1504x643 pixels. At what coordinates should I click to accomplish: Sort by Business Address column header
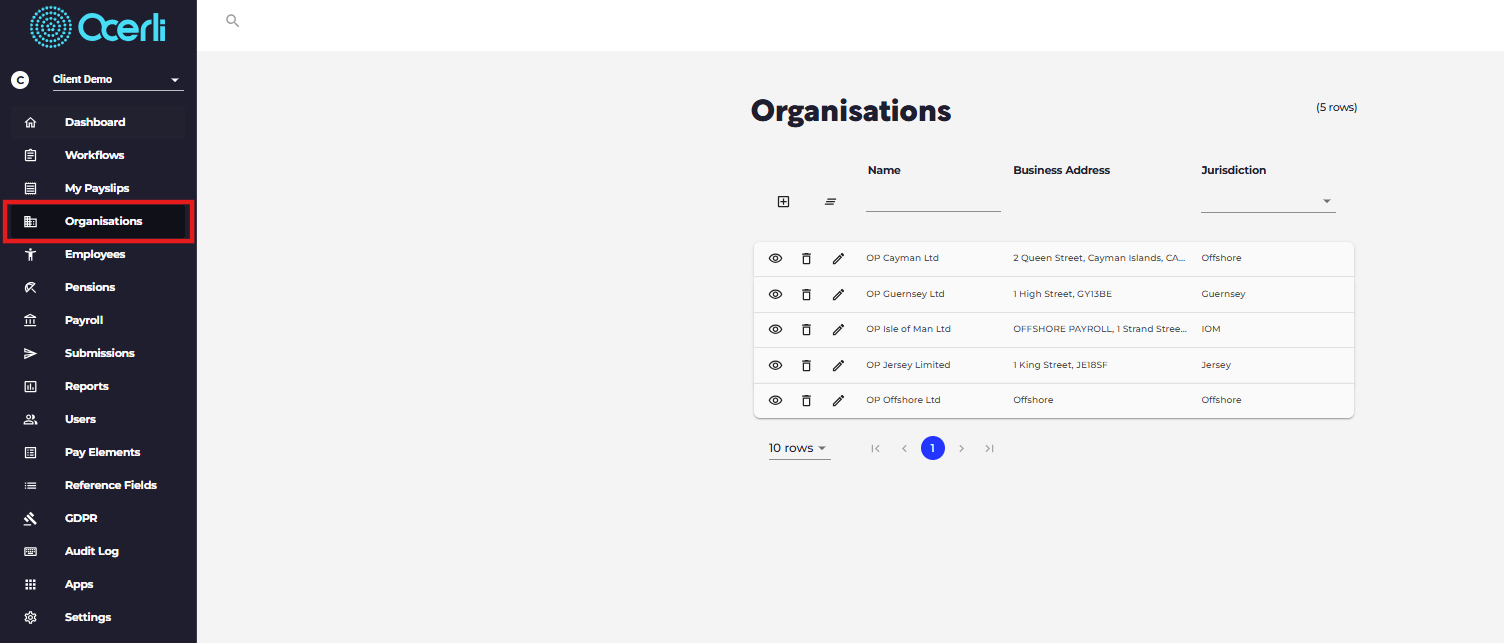point(1061,170)
